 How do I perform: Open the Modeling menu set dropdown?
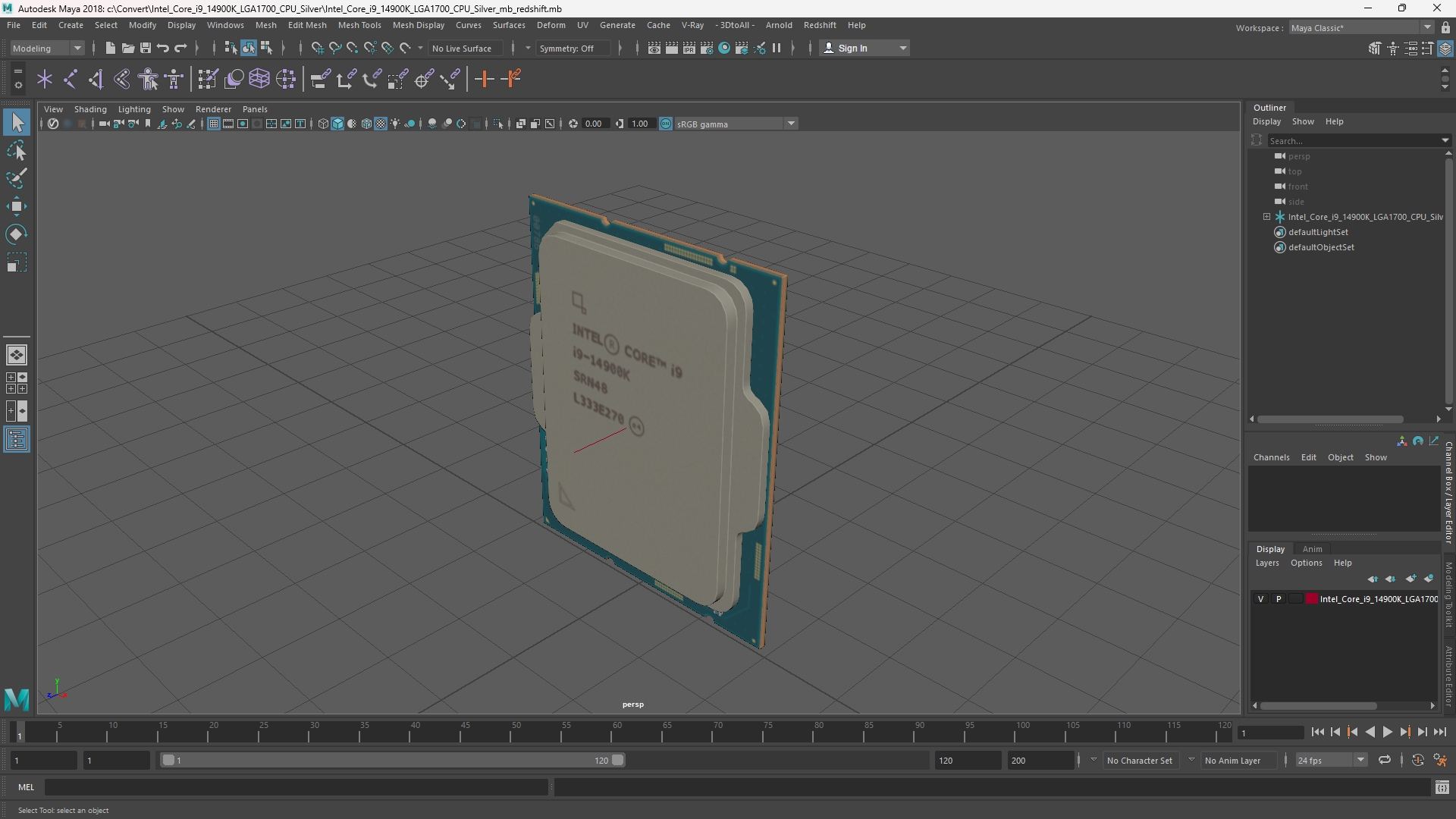click(47, 48)
